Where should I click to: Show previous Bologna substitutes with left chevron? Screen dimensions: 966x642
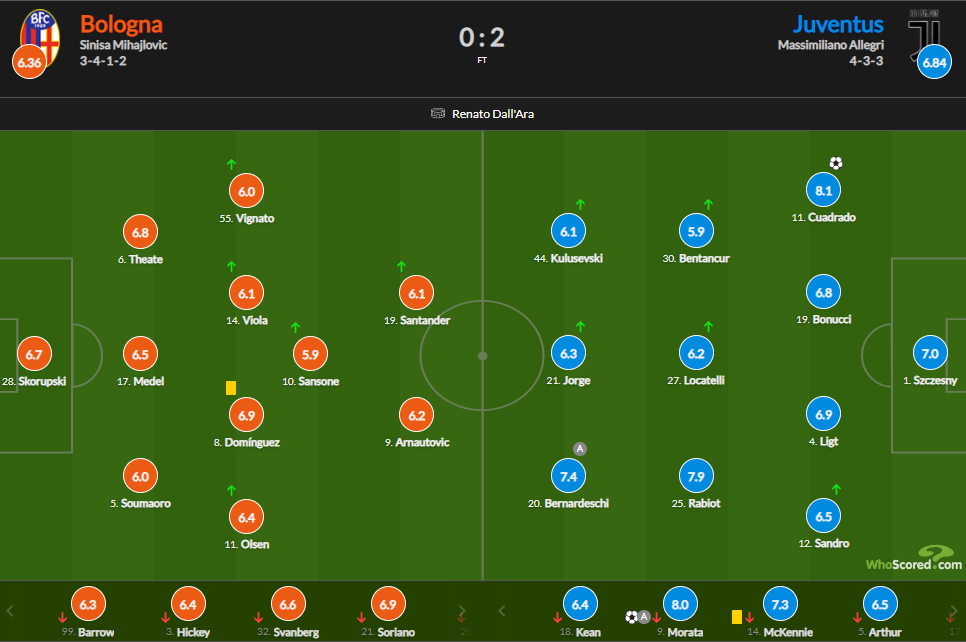10,611
